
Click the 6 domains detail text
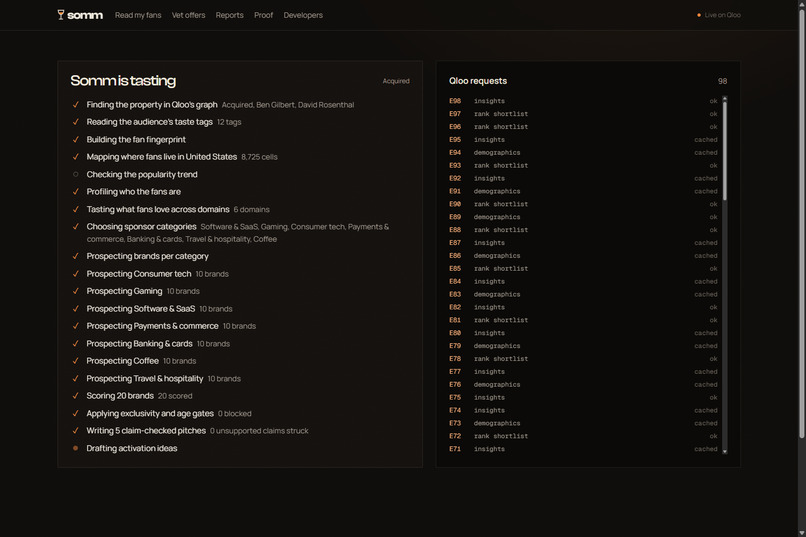[251, 210]
